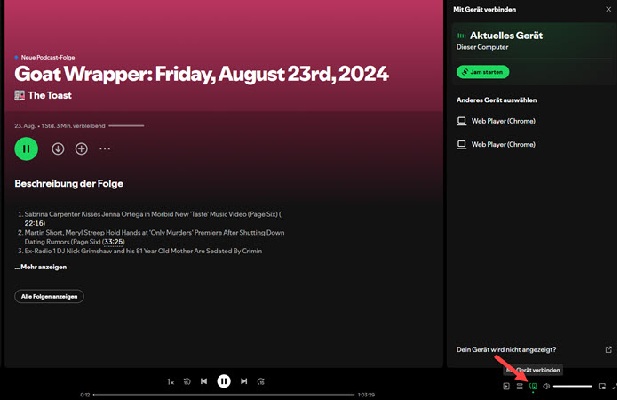
Task: Click external link icon for device help
Action: 608,350
